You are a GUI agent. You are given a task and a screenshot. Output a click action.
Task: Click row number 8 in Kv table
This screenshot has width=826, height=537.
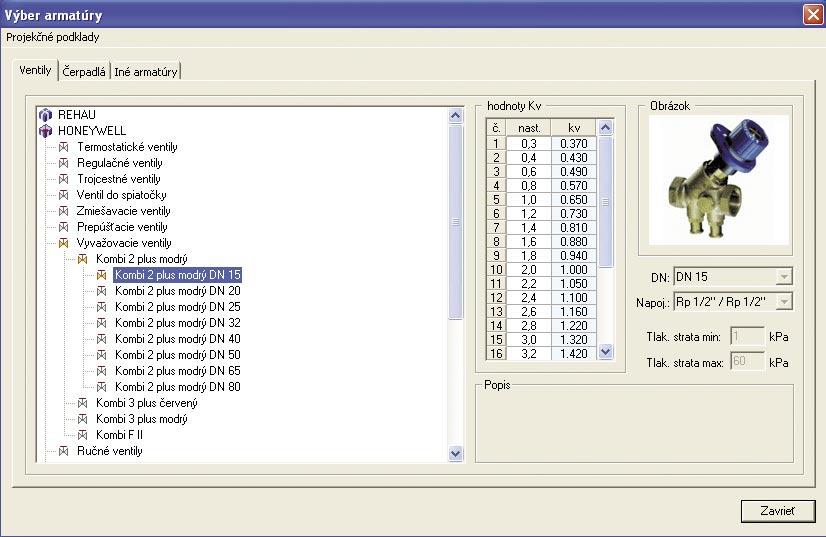click(496, 242)
